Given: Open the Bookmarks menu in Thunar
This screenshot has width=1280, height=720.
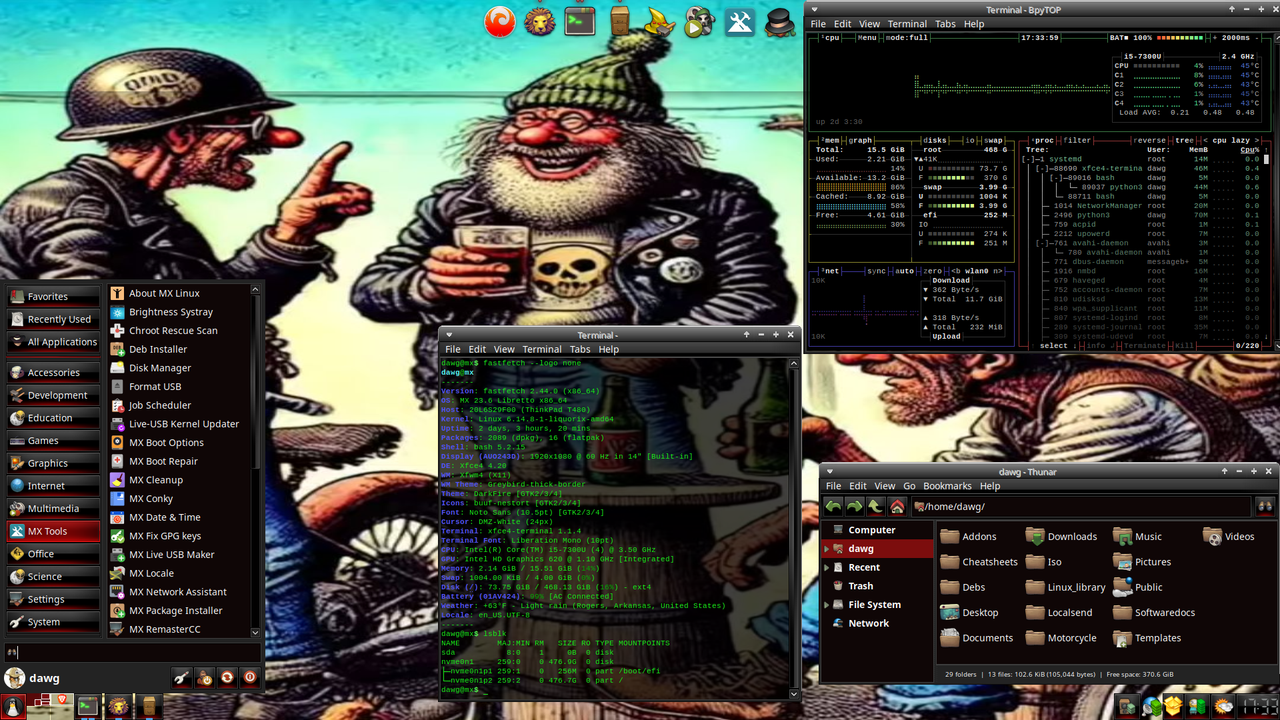Looking at the screenshot, I should [x=947, y=486].
